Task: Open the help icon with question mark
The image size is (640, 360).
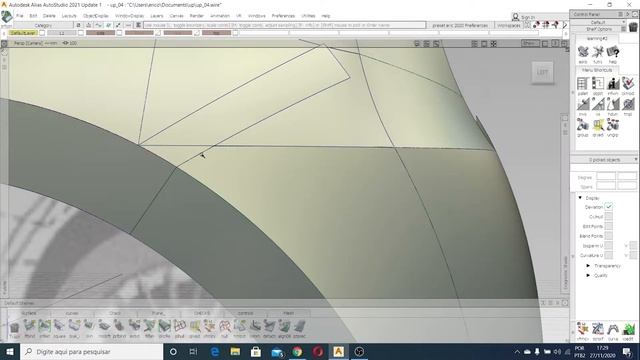Action: (613, 54)
